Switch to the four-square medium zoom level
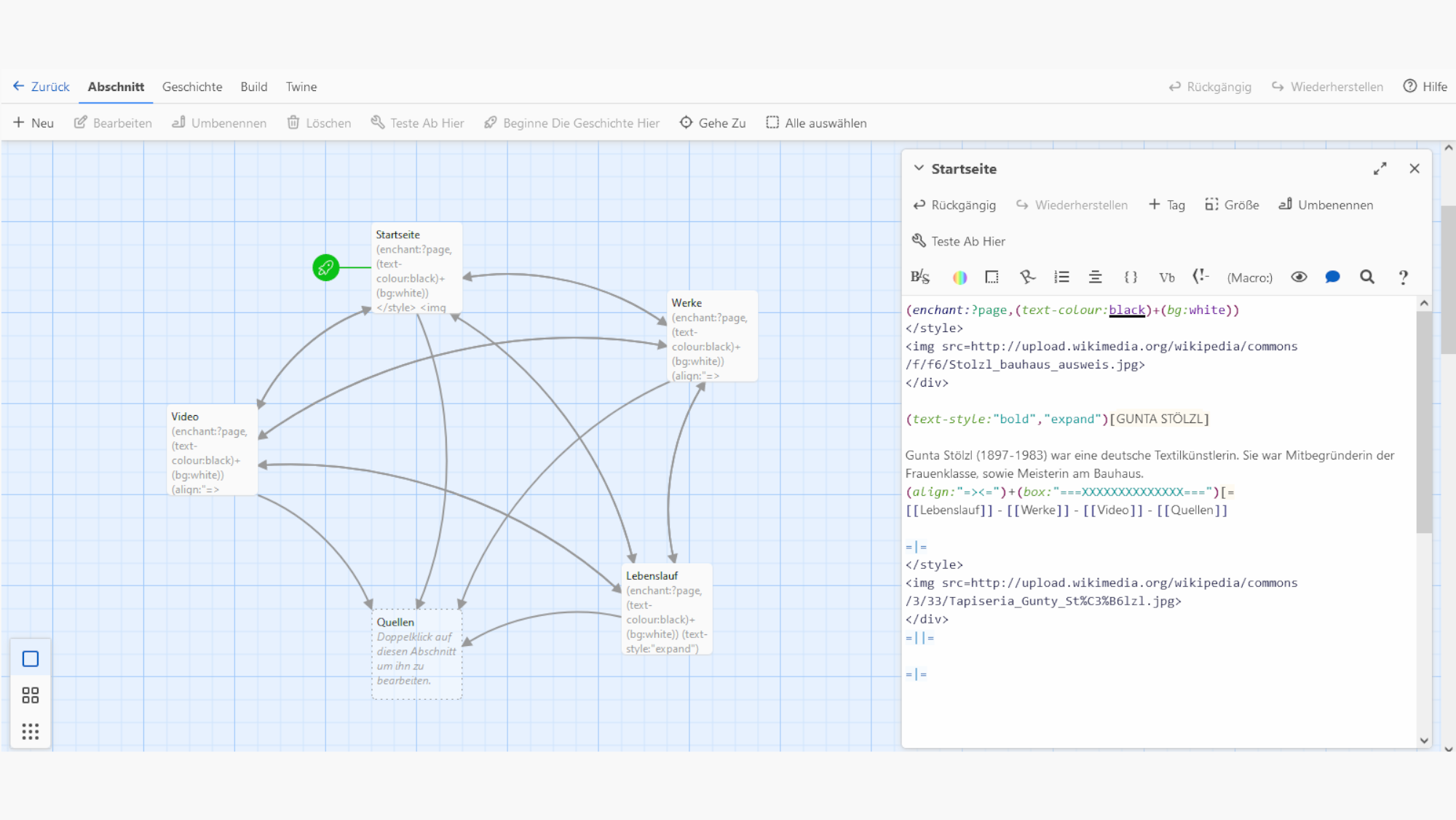Viewport: 1456px width, 820px height. click(x=30, y=695)
